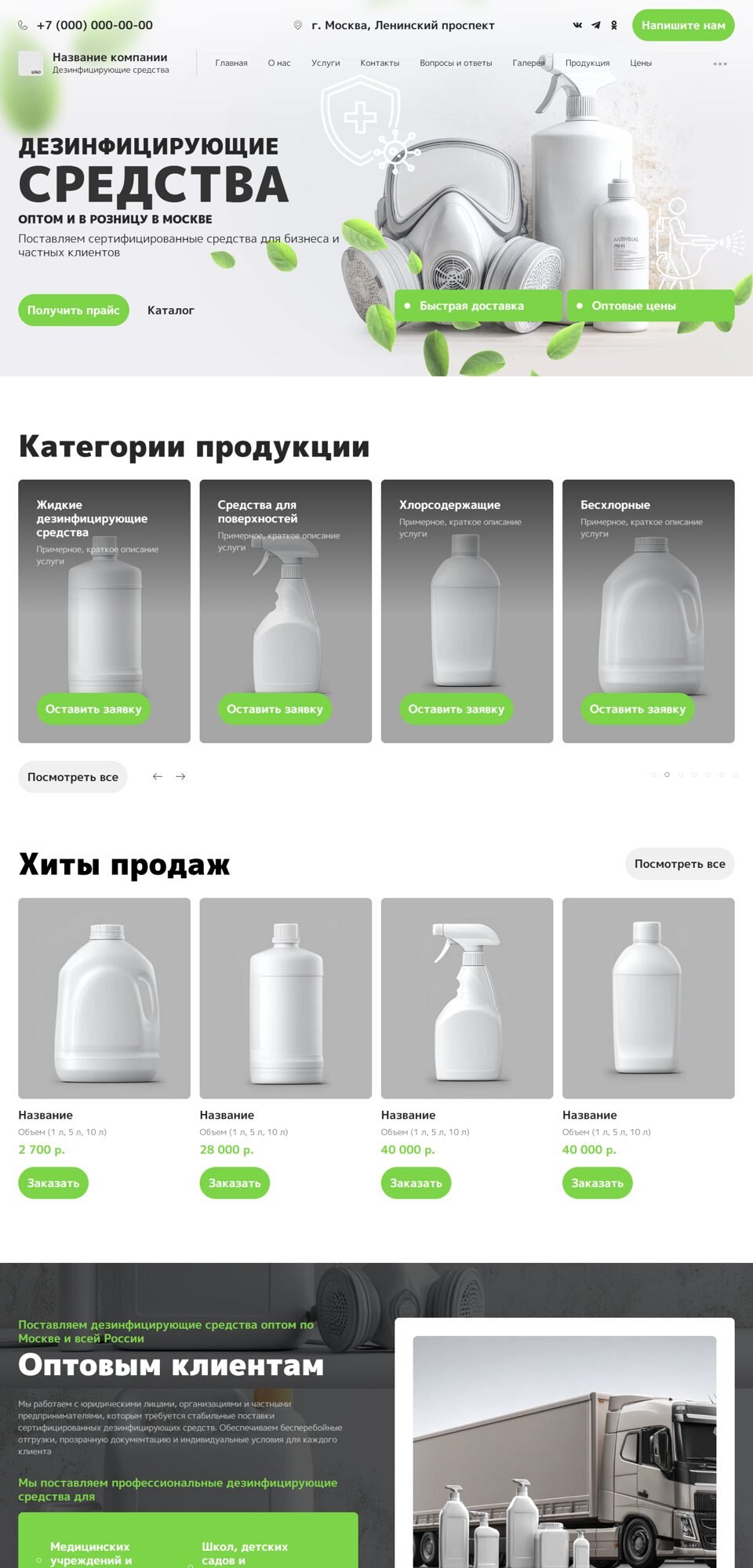
Task: Open the Каталог link in the hero
Action: 171,310
